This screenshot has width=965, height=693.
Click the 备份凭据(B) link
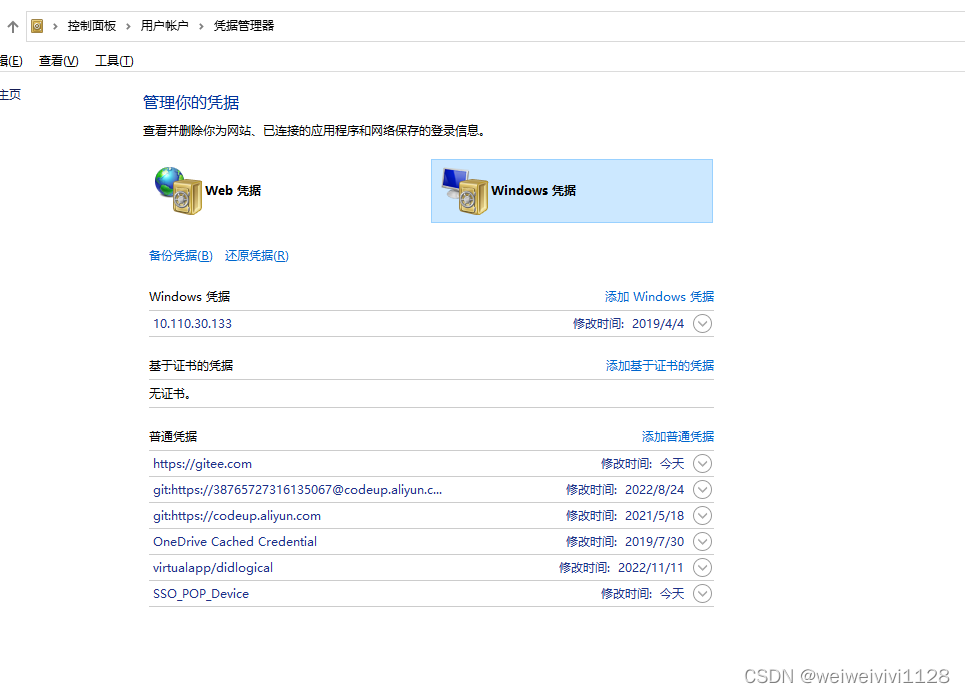(x=180, y=255)
